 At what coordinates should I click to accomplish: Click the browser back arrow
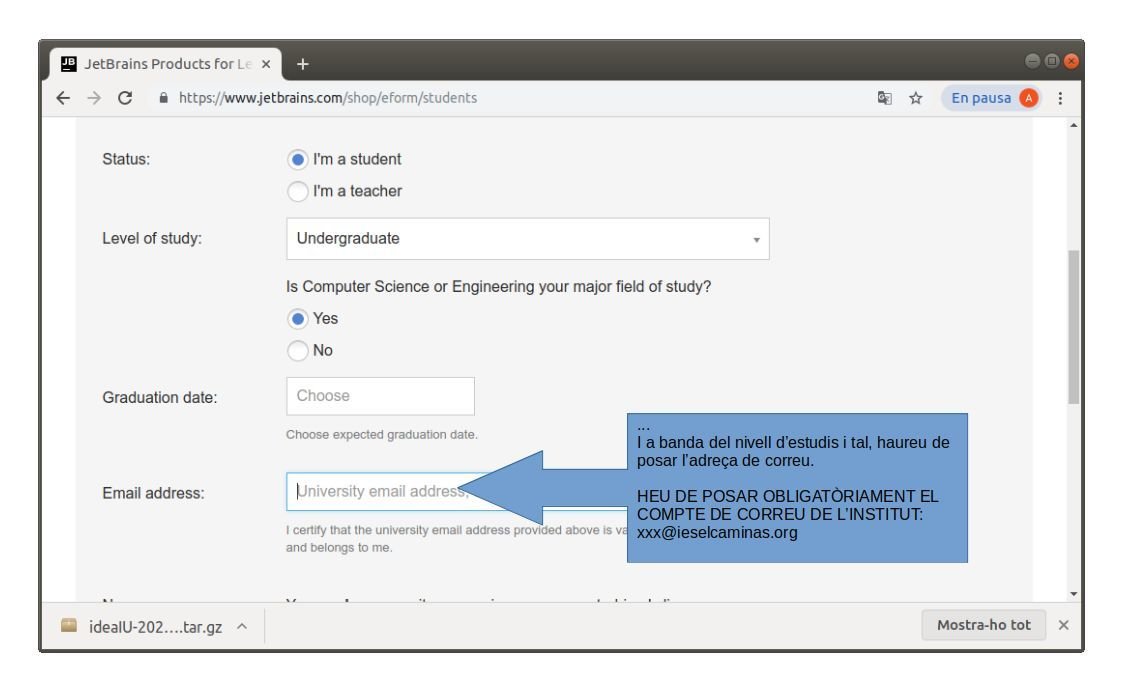pyautogui.click(x=63, y=98)
